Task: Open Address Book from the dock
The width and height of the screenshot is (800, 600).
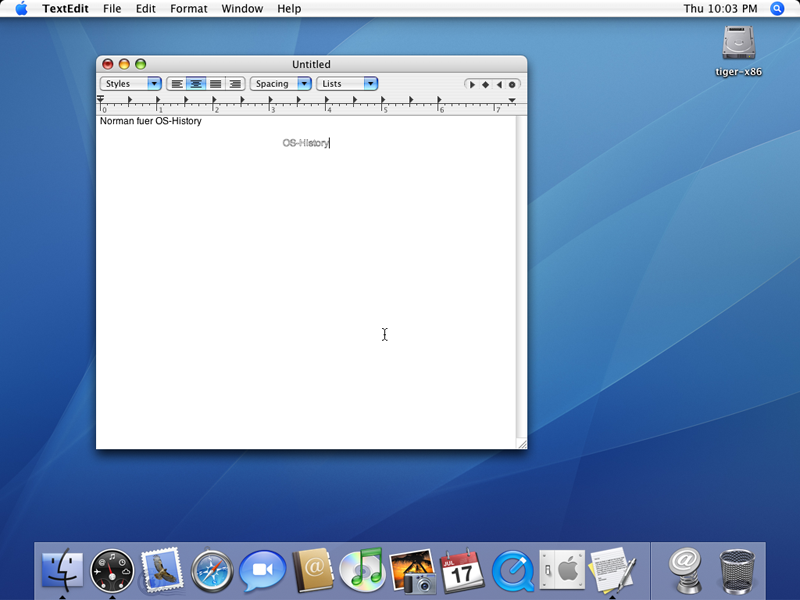Action: tap(312, 570)
